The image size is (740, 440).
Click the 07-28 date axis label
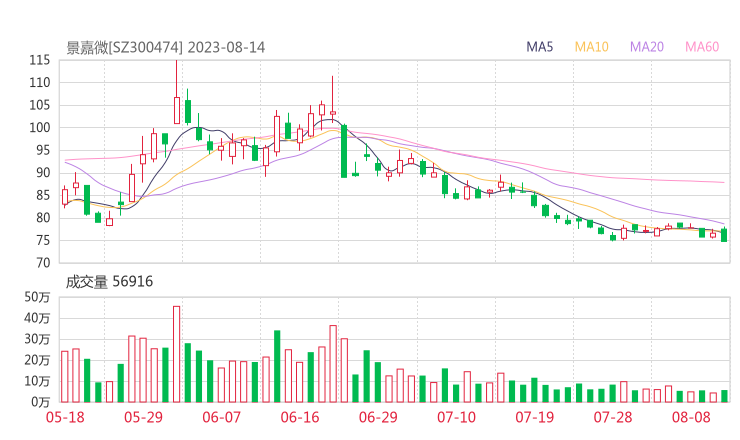[613, 417]
